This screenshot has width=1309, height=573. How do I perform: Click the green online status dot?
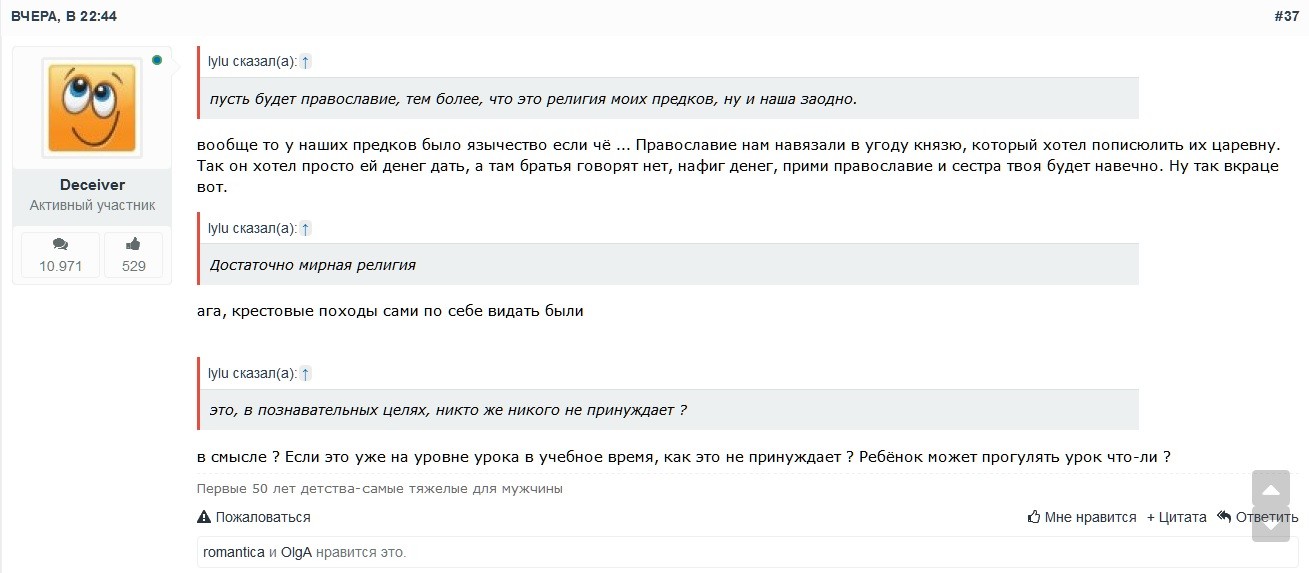pyautogui.click(x=157, y=60)
